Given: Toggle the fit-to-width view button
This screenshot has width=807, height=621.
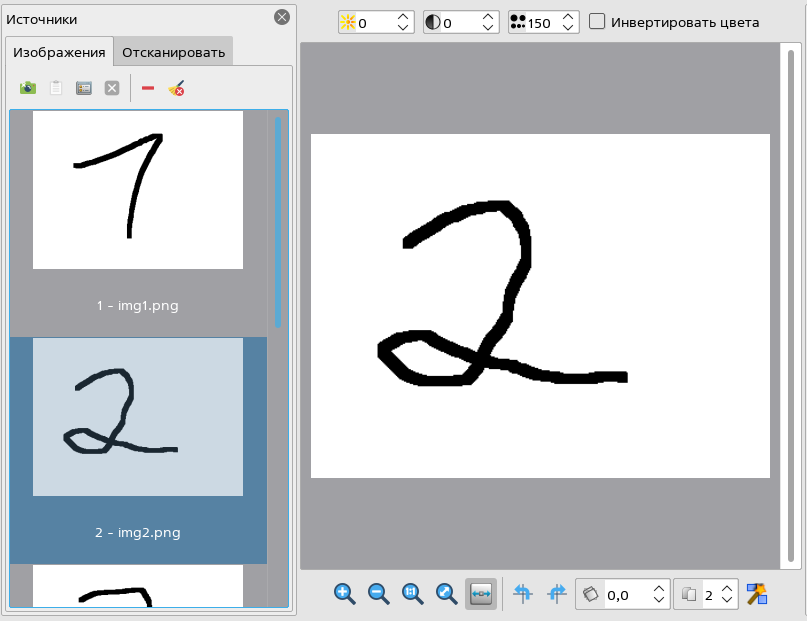Looking at the screenshot, I should coord(480,594).
